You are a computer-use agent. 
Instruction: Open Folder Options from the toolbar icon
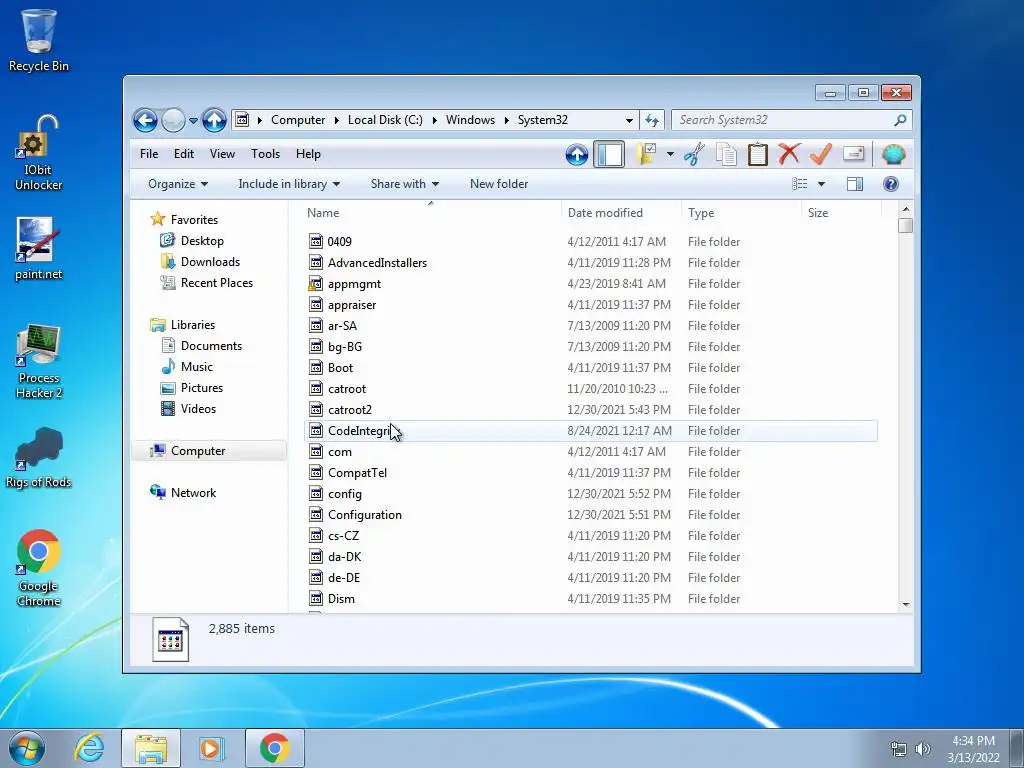645,155
